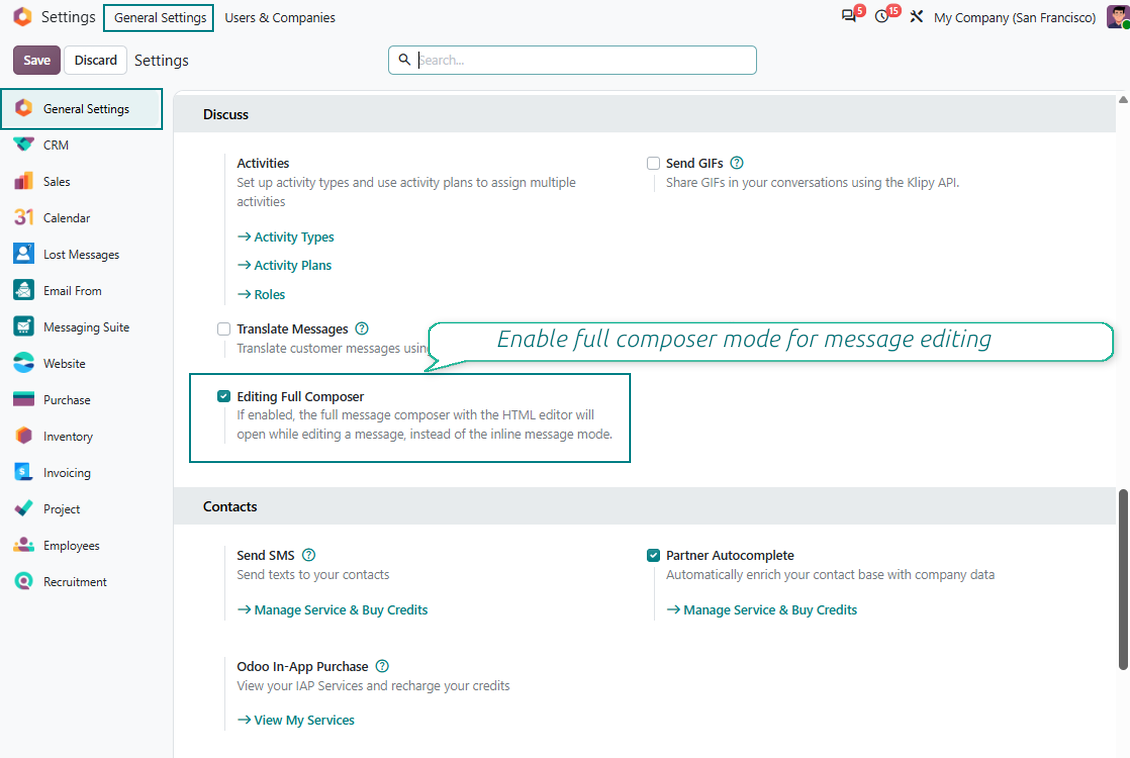The width and height of the screenshot is (1130, 758).
Task: Click the Email From envelope icon
Action: (x=24, y=290)
